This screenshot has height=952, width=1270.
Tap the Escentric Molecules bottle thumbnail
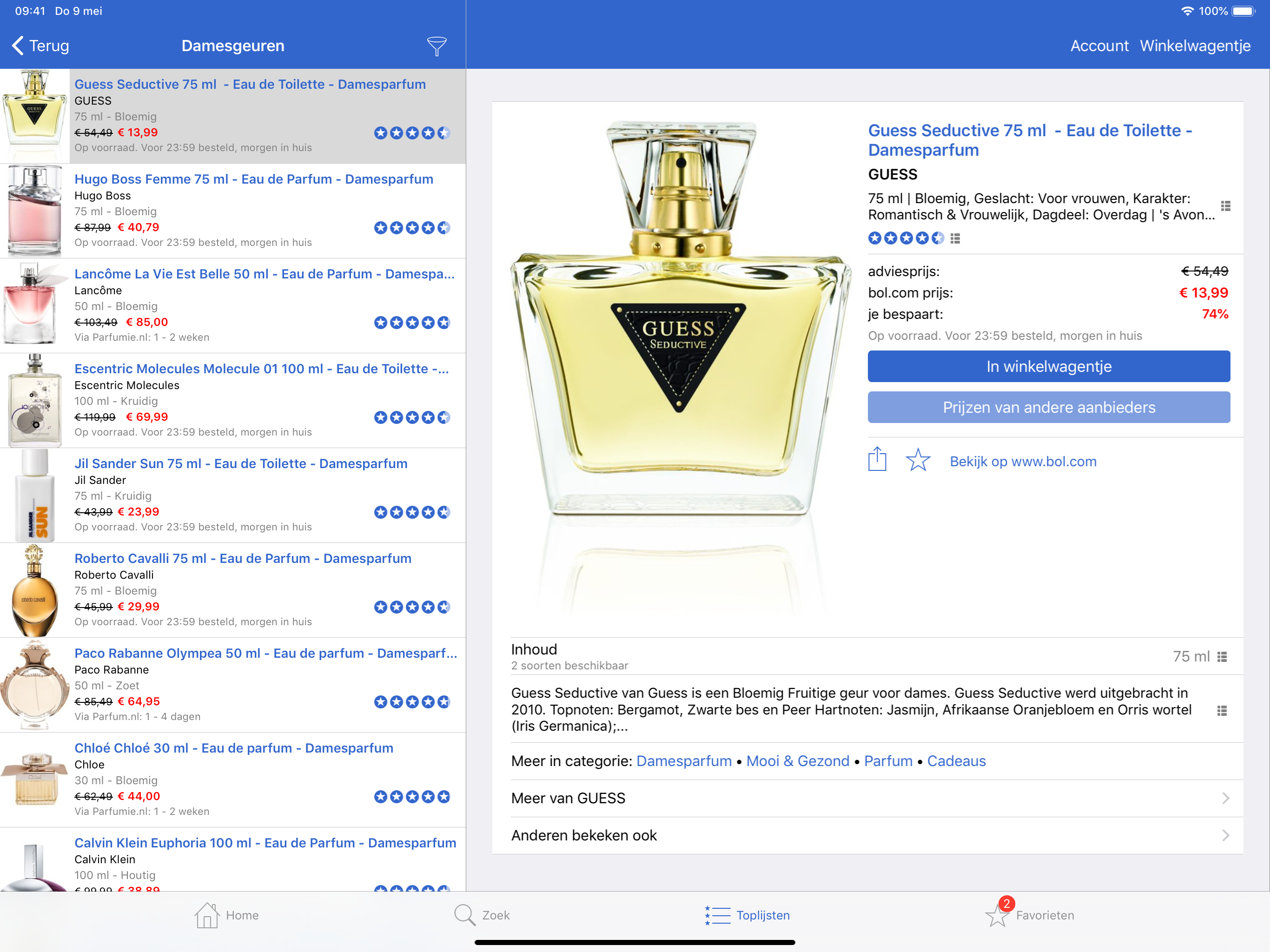pos(35,400)
